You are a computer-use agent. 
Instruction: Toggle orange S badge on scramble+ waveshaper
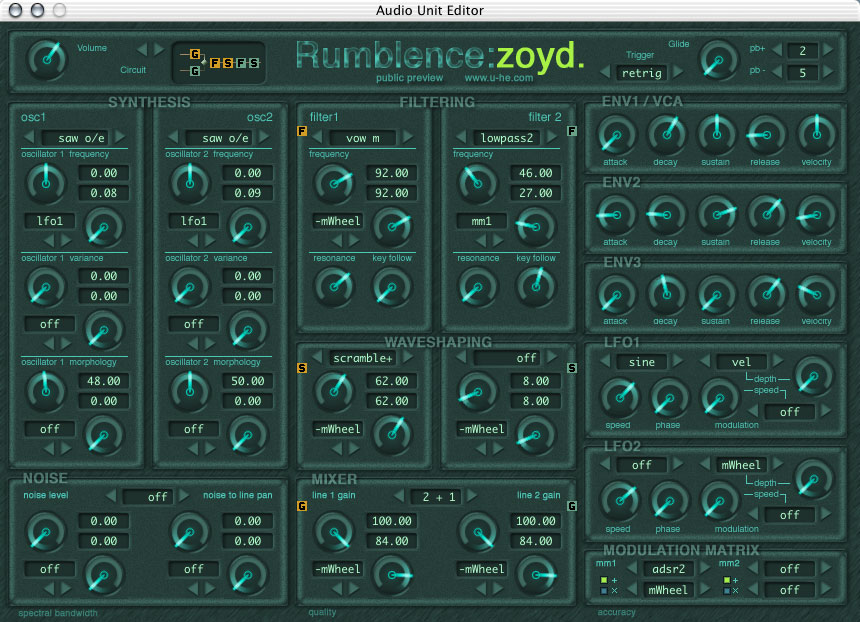click(x=302, y=368)
